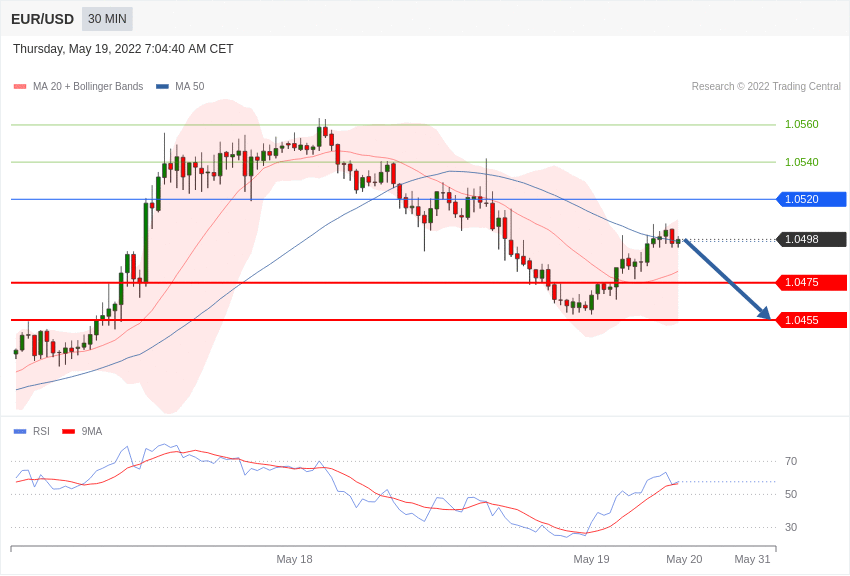Click the May 18 date axis label
Viewport: 850px width, 576px height.
click(294, 559)
